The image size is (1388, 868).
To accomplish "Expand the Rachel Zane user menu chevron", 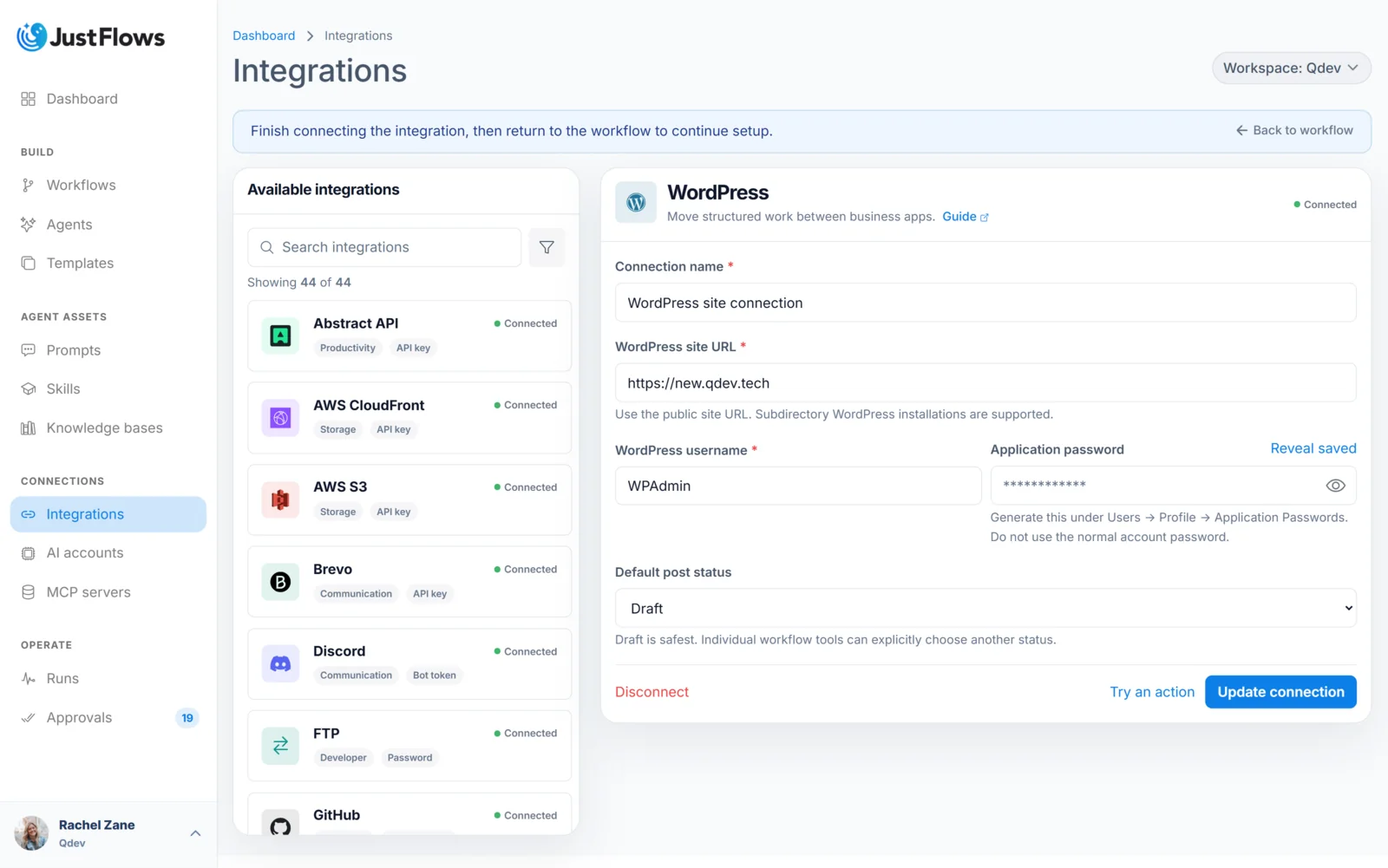I will 195,833.
